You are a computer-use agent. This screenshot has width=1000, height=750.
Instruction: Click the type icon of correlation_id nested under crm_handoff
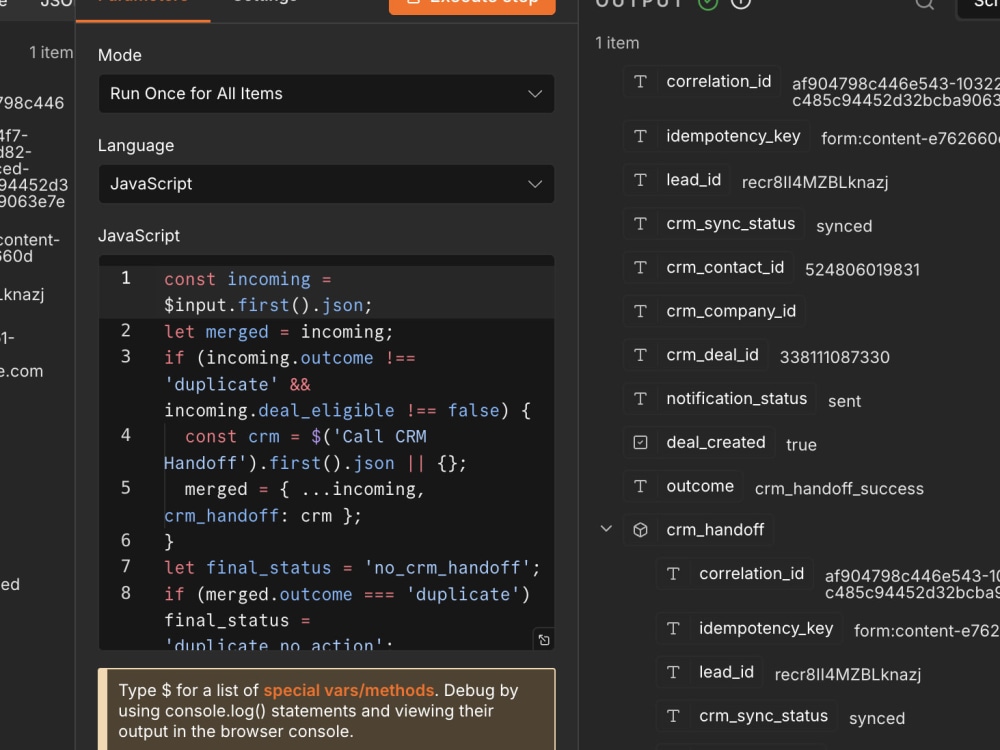point(673,574)
